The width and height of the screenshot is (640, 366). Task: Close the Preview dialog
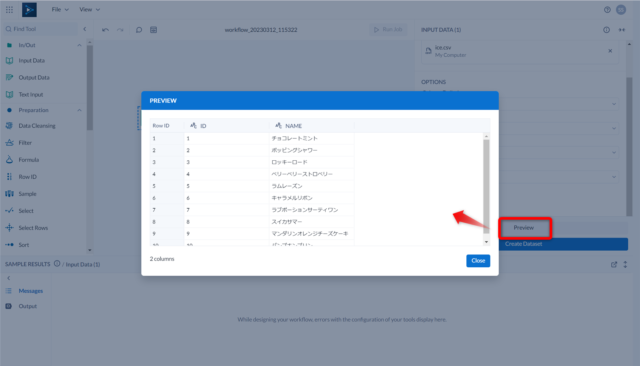478,261
